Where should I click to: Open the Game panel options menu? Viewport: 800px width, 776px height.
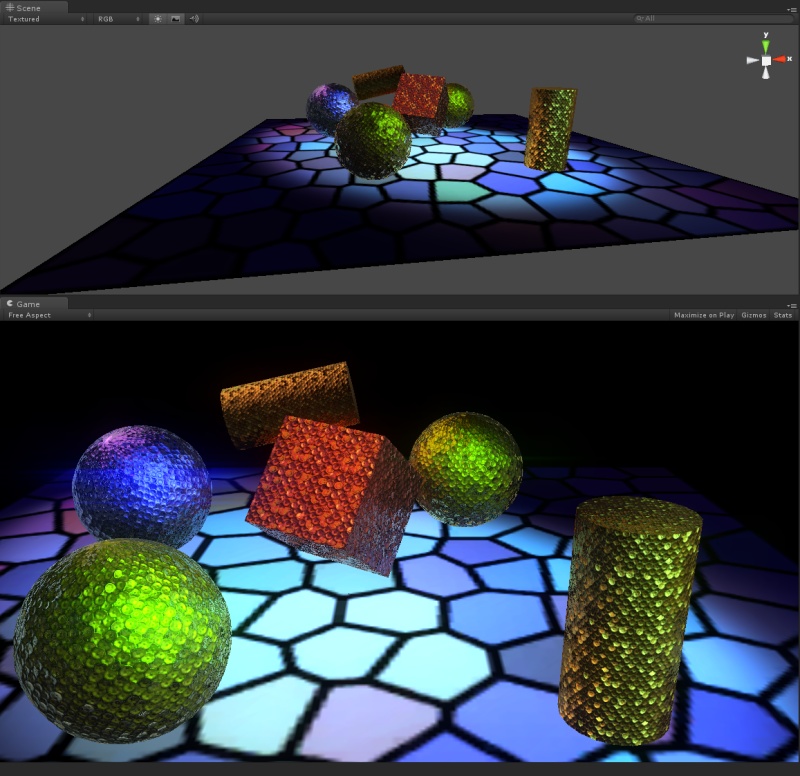(793, 303)
